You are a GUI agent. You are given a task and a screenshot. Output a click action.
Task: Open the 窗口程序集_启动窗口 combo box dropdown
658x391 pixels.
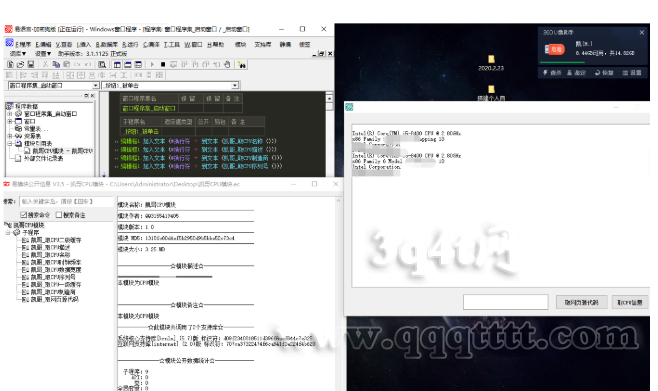pos(96,85)
